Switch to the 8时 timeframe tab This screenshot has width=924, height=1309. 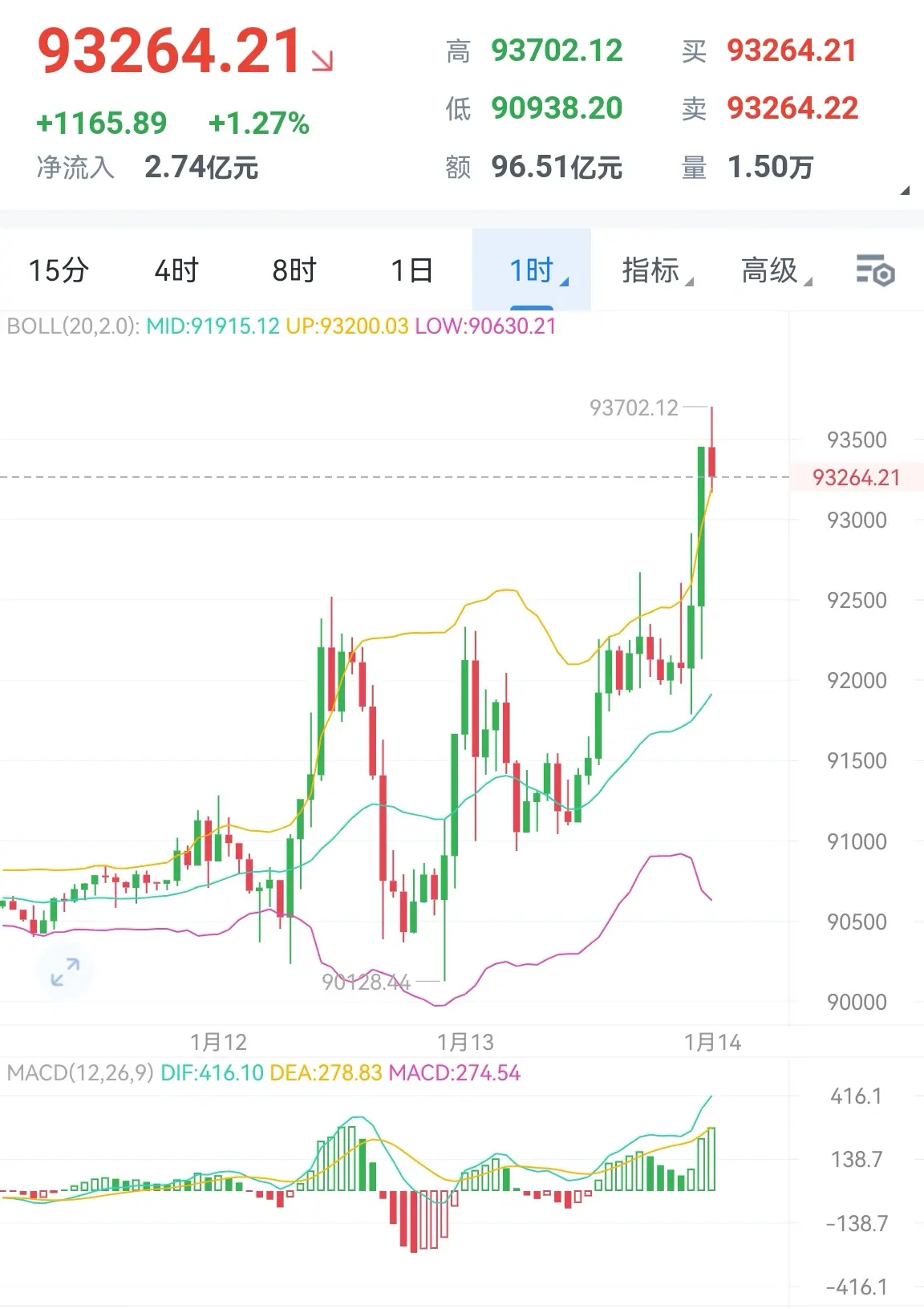pos(294,270)
